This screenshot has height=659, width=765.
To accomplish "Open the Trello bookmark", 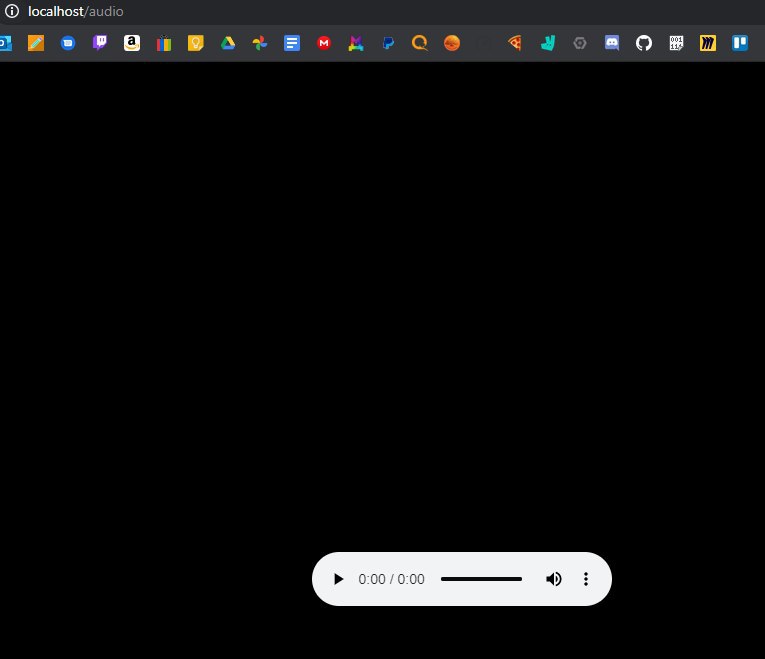I will tap(740, 43).
